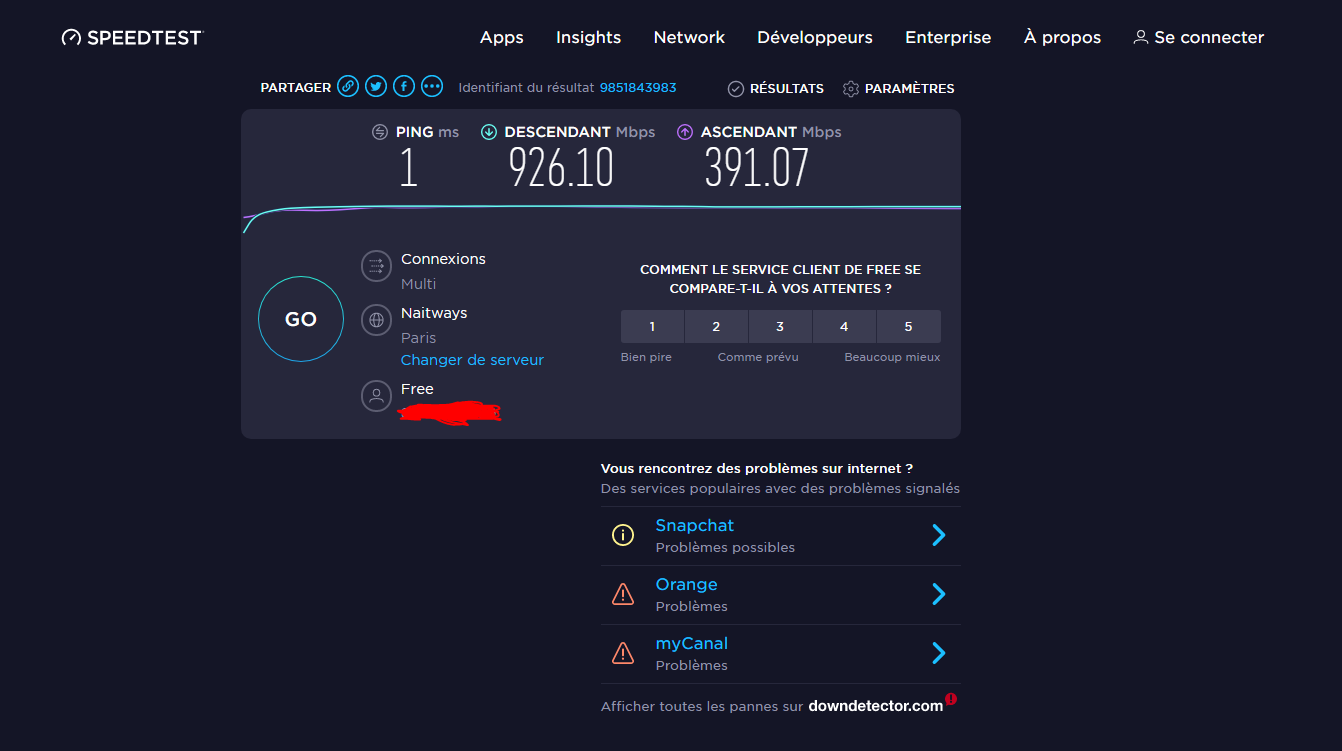The image size is (1342, 751).
Task: Open more sharing options ellipsis icon
Action: 432,87
